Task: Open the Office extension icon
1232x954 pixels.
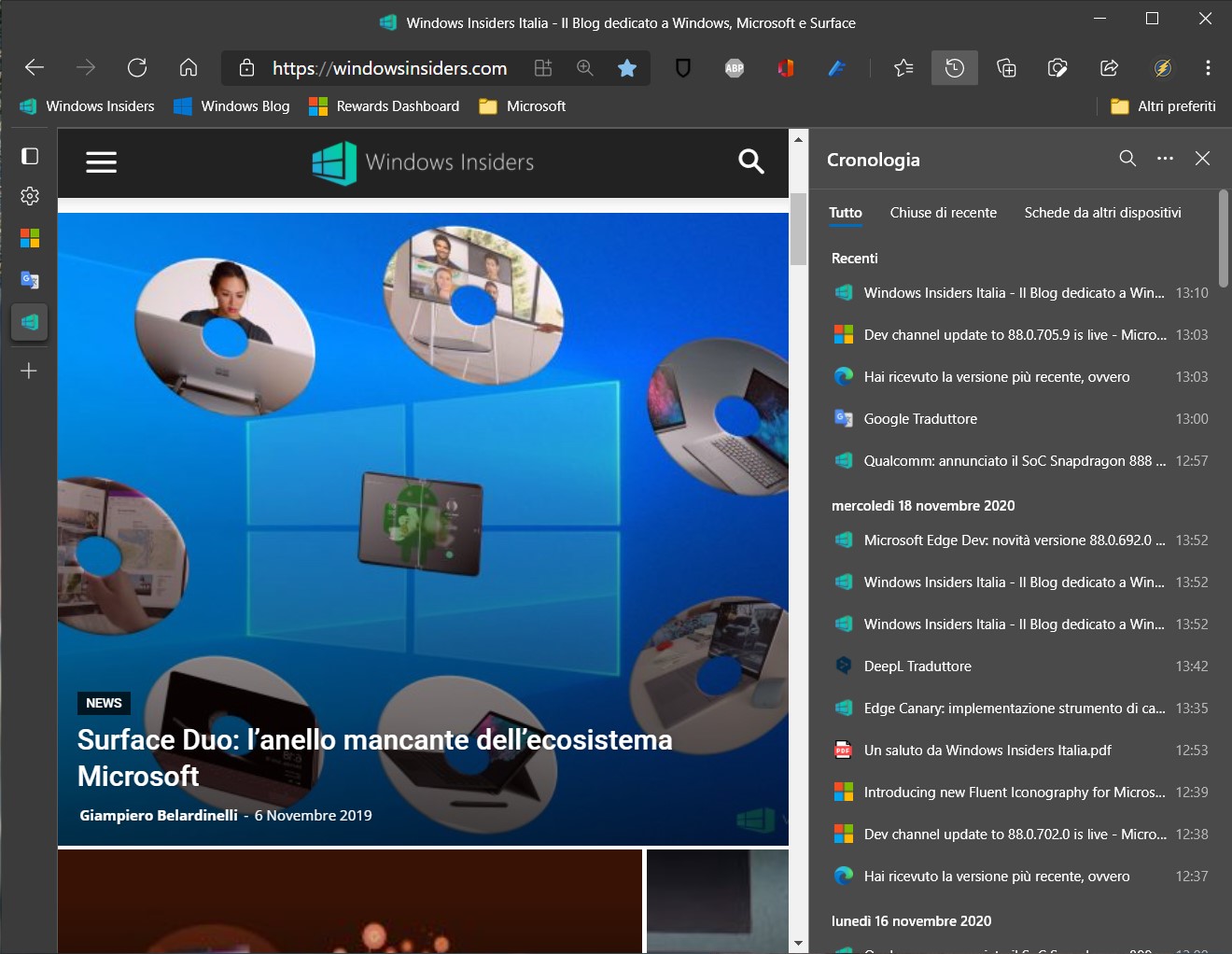Action: point(786,67)
